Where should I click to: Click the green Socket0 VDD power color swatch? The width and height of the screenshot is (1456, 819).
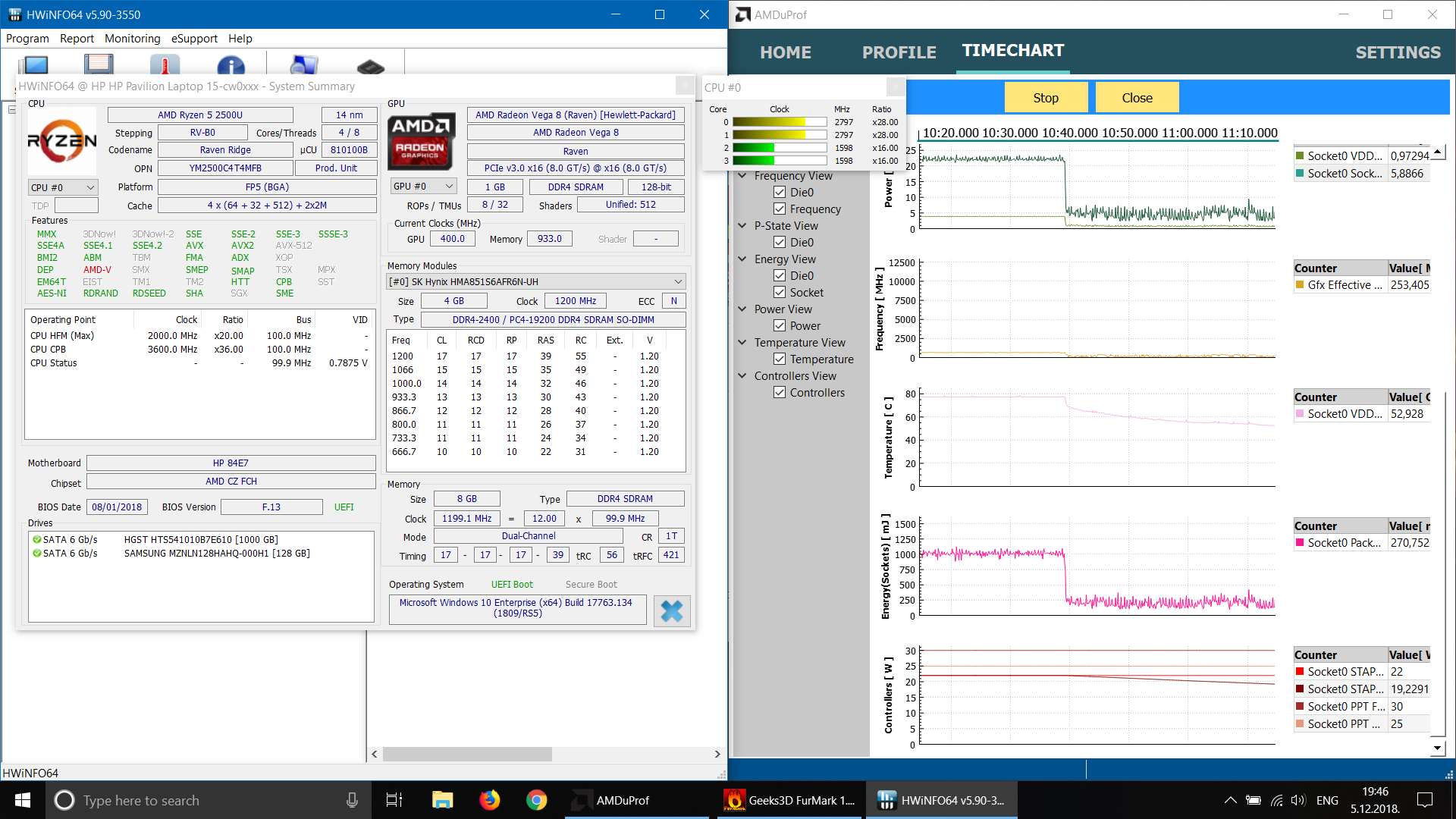(x=1300, y=156)
